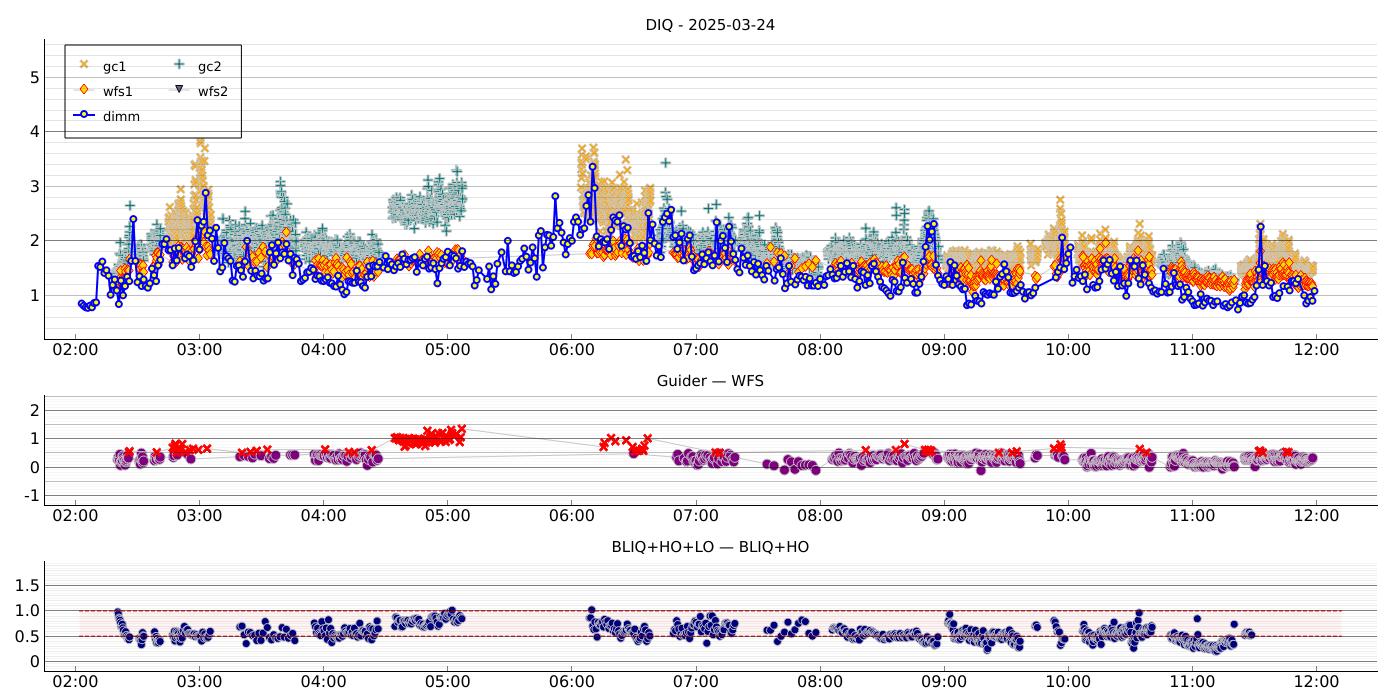
Task: Click the '04:00' time label under Guider plot
Action: [323, 516]
